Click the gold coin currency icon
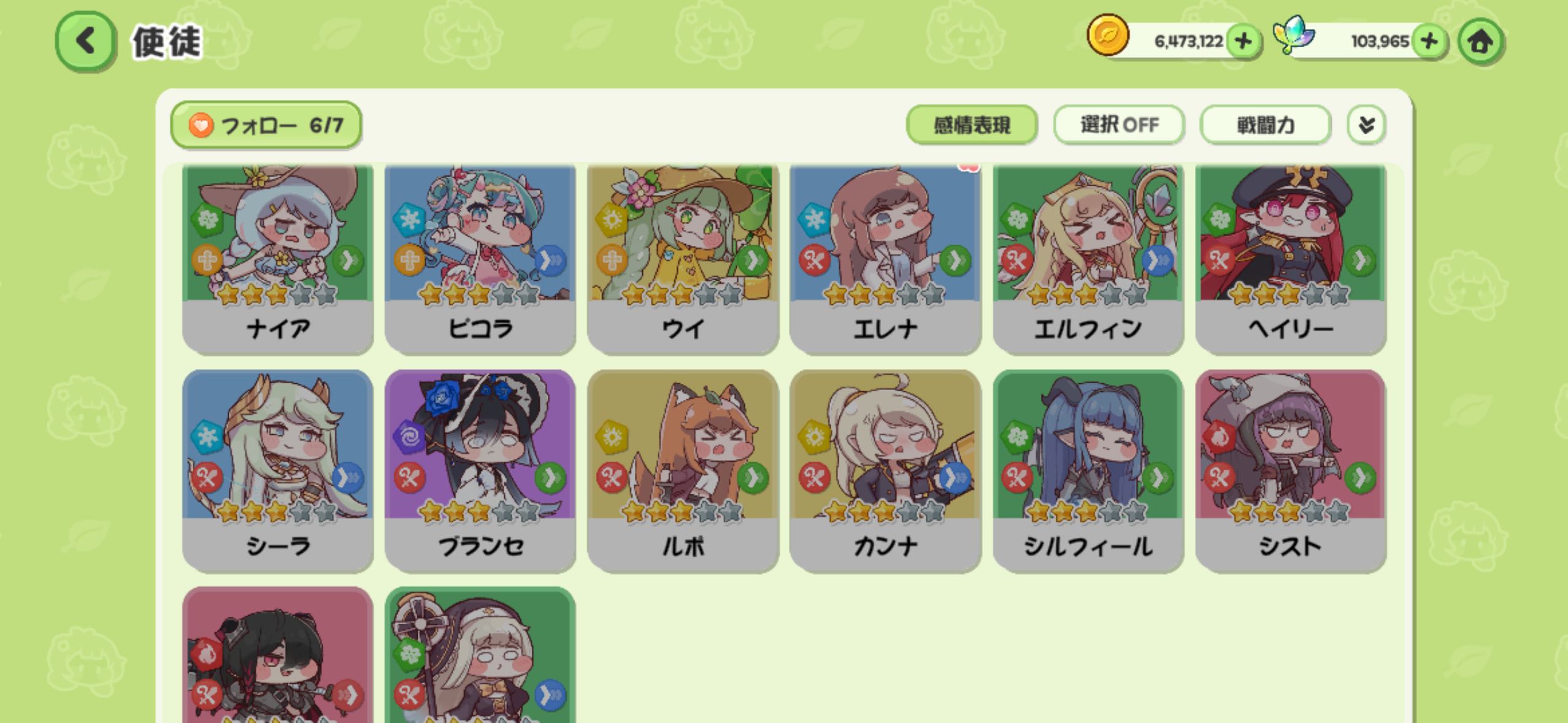 [1107, 35]
